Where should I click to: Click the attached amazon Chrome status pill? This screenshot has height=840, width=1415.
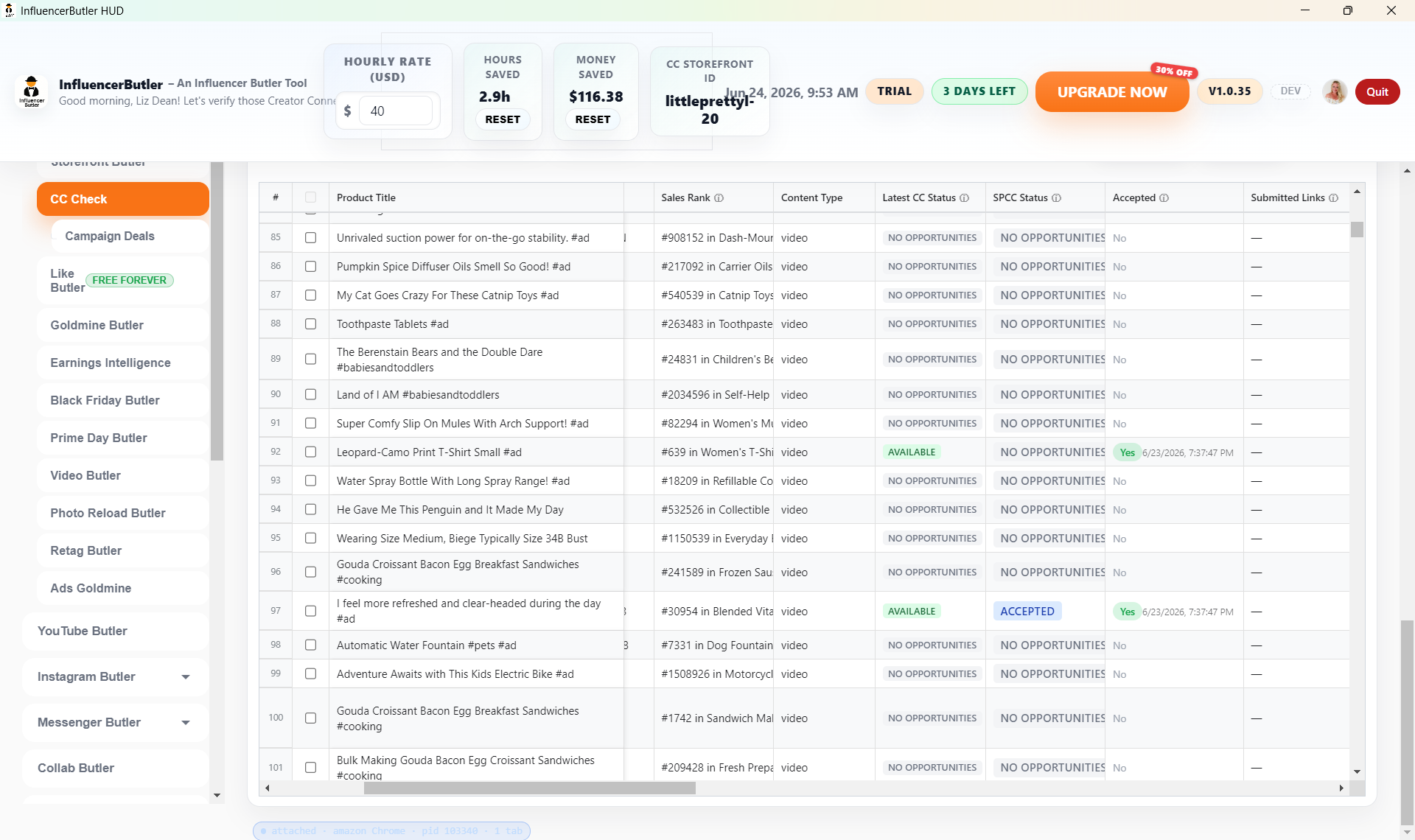click(x=391, y=830)
